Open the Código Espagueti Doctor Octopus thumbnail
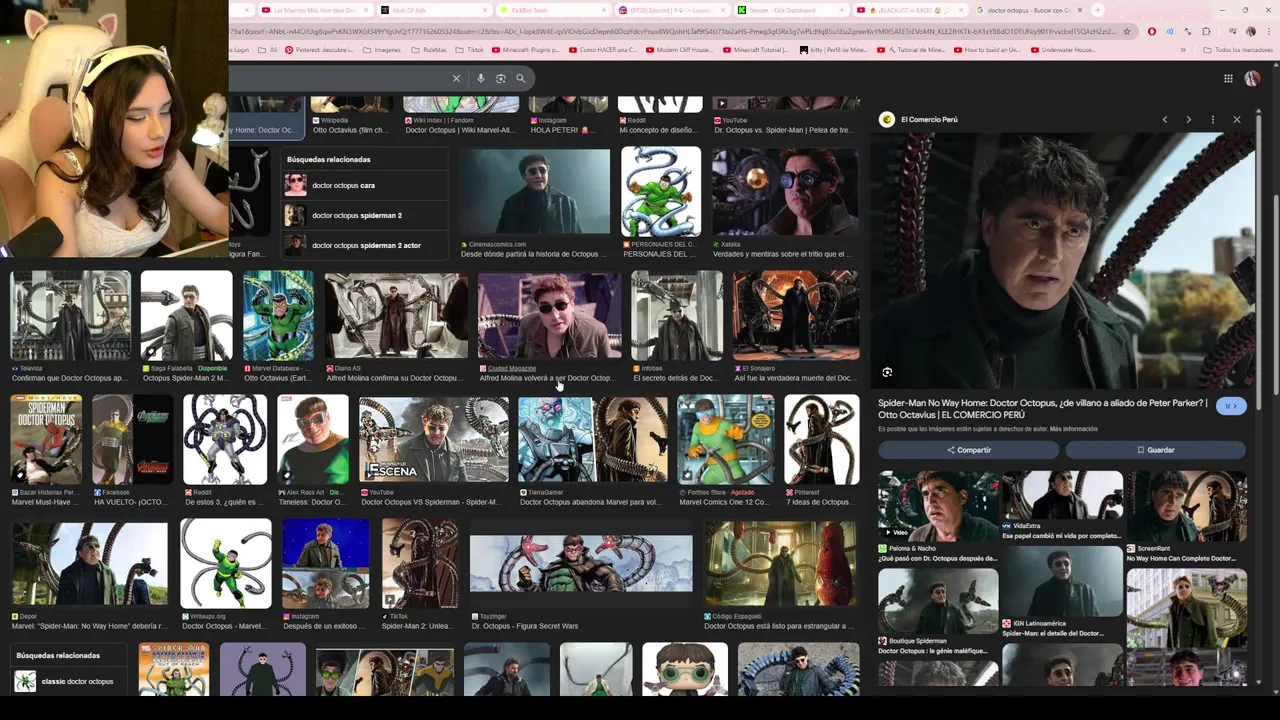 780,563
